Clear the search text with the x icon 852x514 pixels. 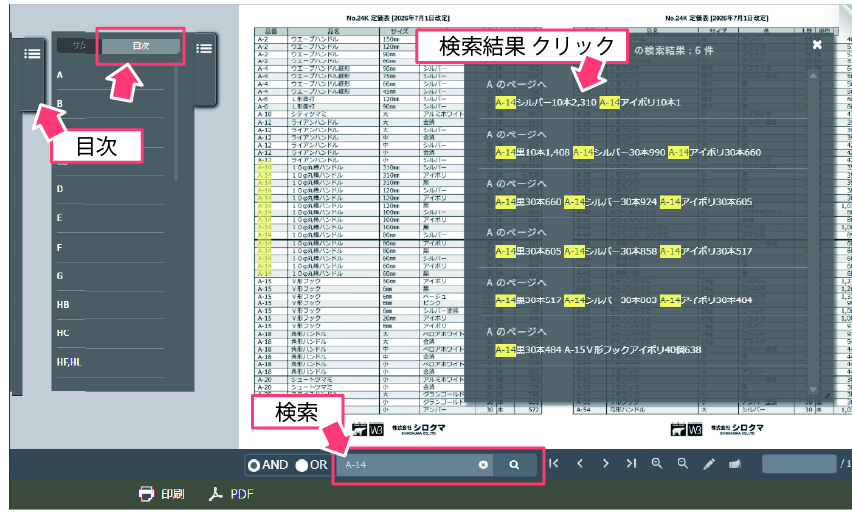click(x=483, y=465)
